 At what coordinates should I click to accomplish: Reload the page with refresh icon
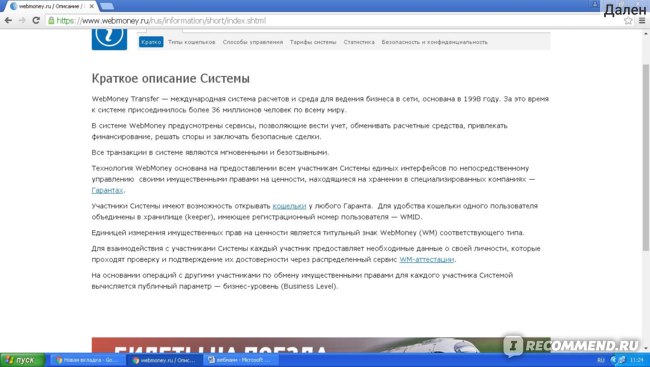click(36, 20)
